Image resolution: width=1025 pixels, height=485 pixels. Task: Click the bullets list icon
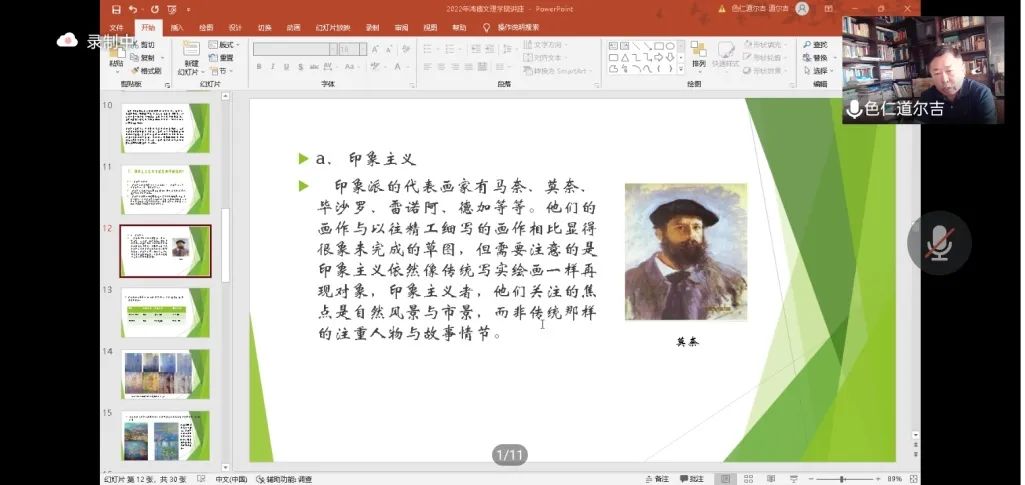click(x=429, y=49)
